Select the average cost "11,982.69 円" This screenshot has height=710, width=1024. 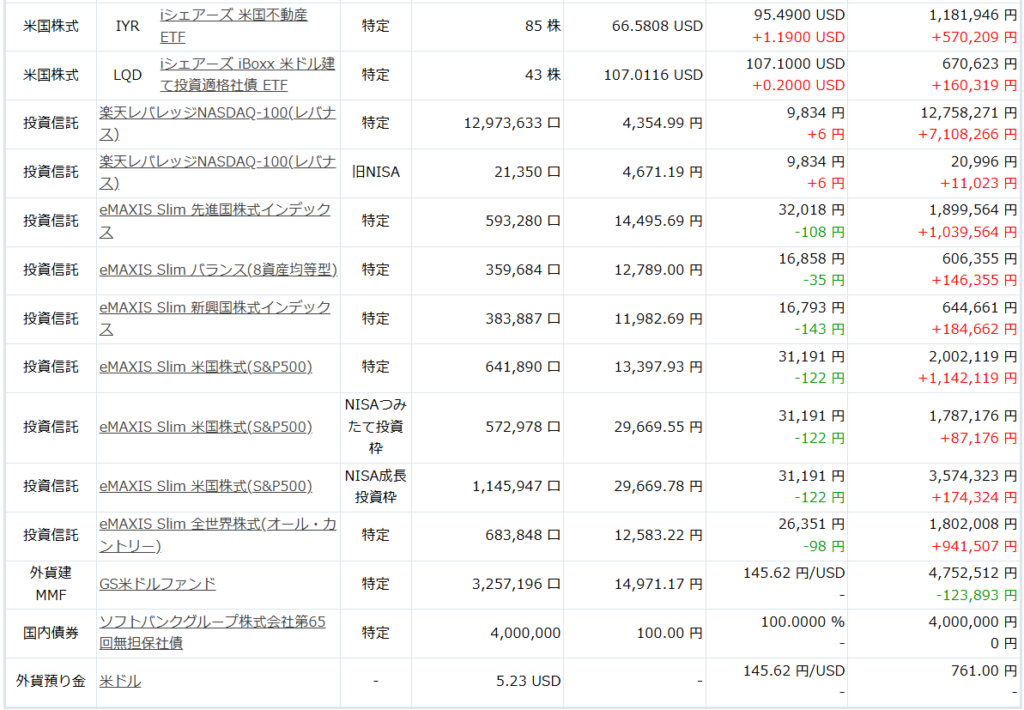coord(658,318)
